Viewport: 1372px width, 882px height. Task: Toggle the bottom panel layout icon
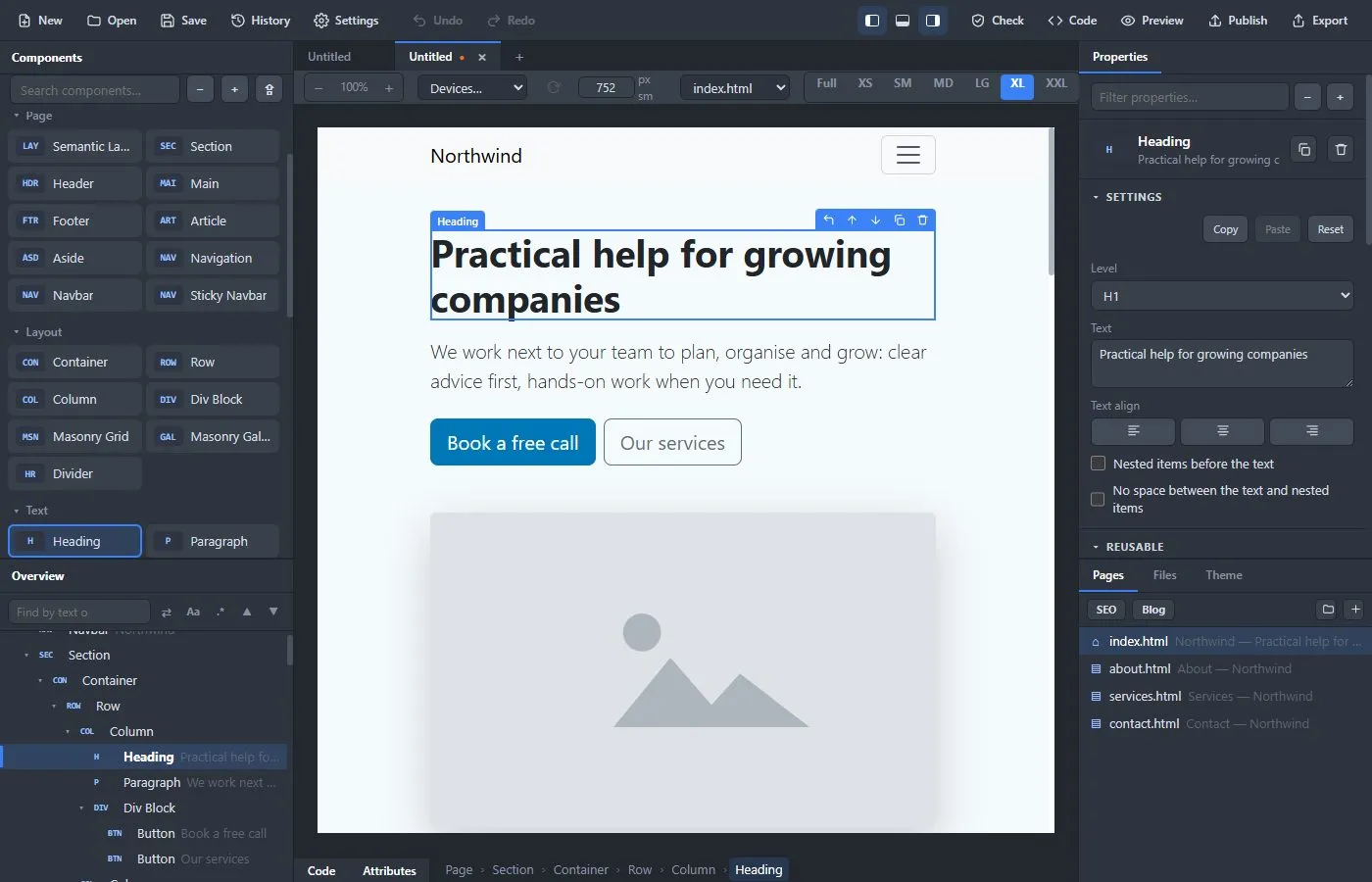(x=903, y=21)
